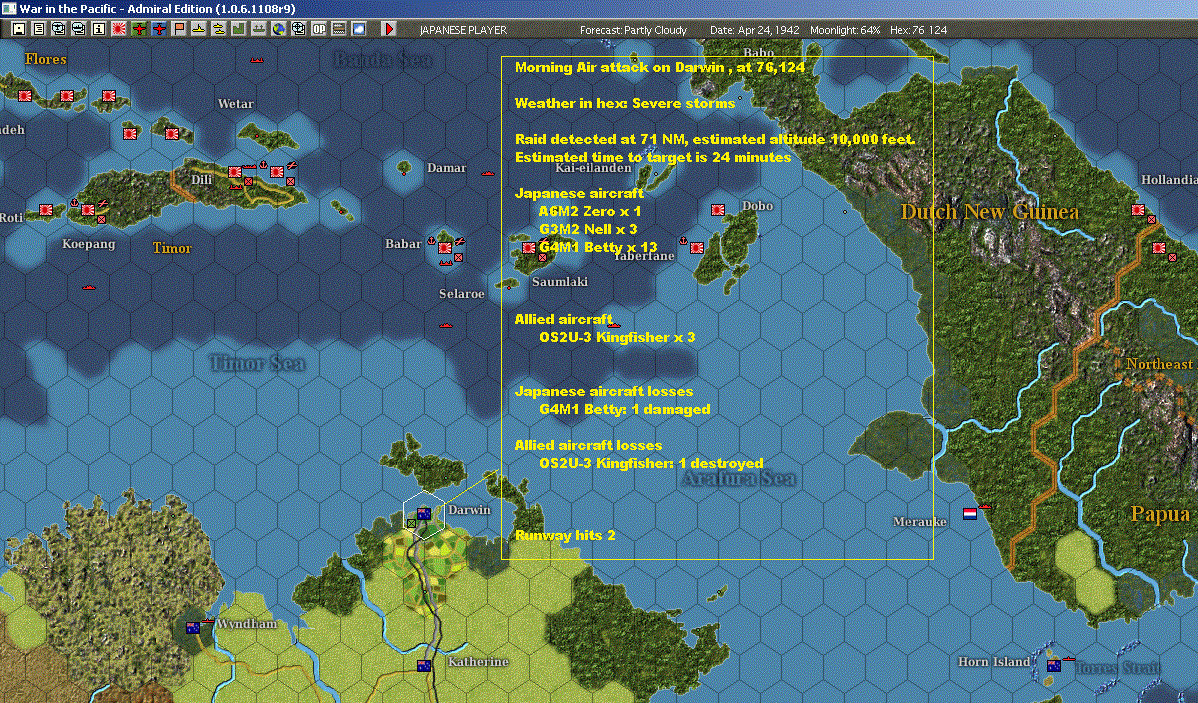Click the Koepang map label

tap(89, 245)
